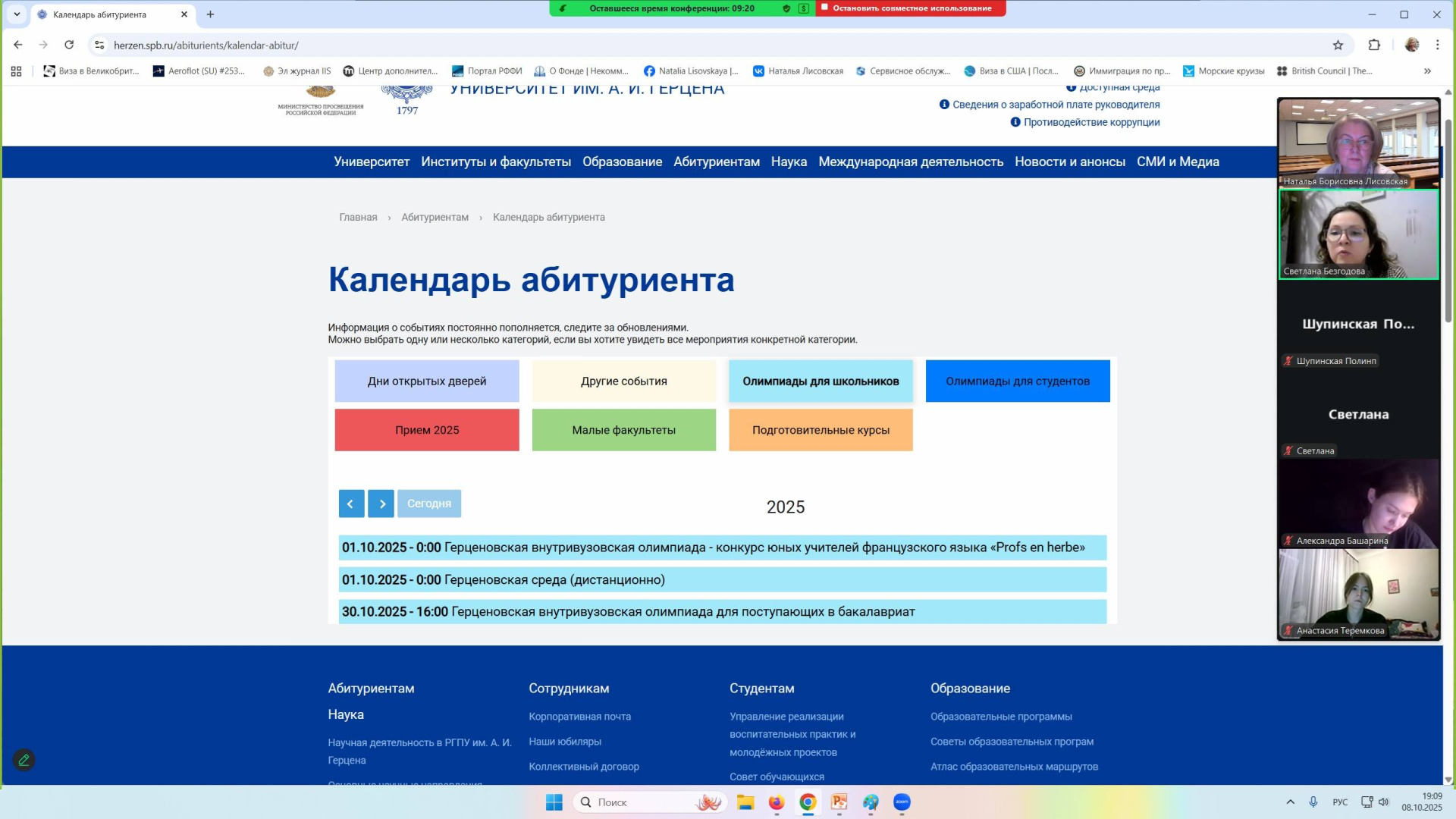This screenshot has width=1456, height=819.
Task: Click the annotation pencil icon at bottom left
Action: [24, 760]
